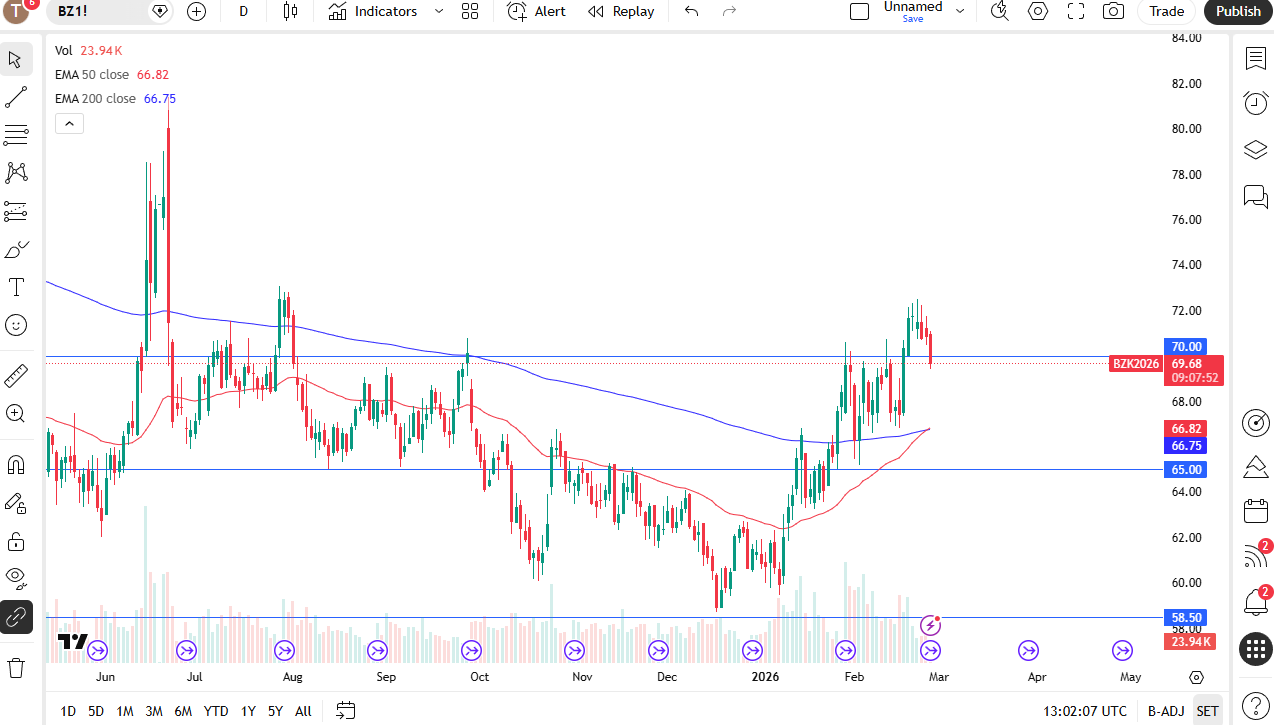
Task: Open the go to date calendar
Action: pos(346,711)
